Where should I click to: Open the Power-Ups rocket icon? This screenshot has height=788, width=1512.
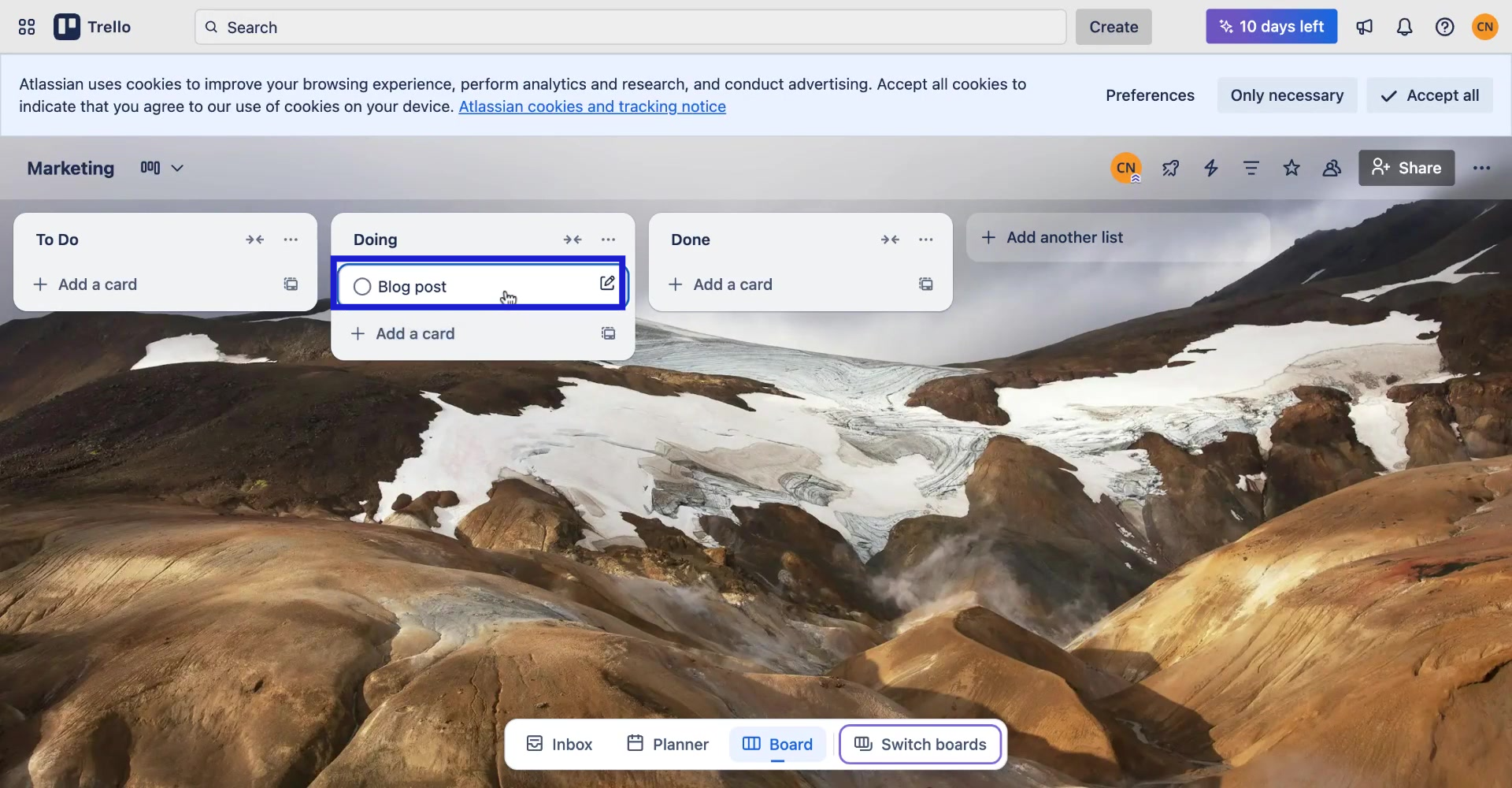tap(1171, 168)
